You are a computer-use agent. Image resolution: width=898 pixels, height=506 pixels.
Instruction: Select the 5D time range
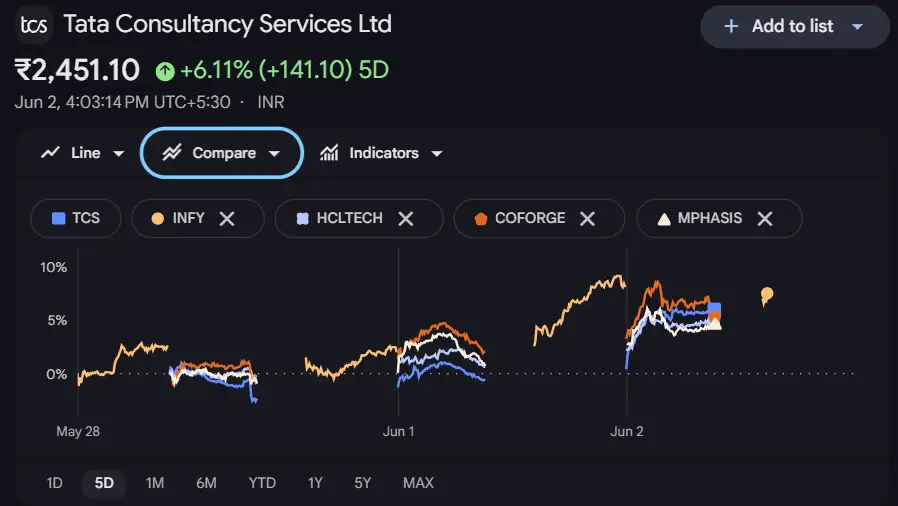click(x=104, y=483)
